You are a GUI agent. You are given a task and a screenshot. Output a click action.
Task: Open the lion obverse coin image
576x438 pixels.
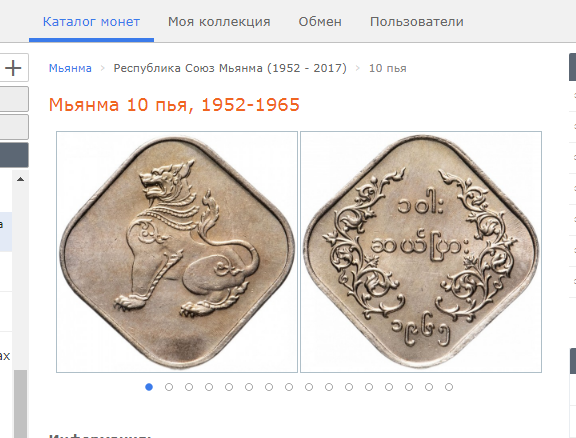tap(177, 252)
